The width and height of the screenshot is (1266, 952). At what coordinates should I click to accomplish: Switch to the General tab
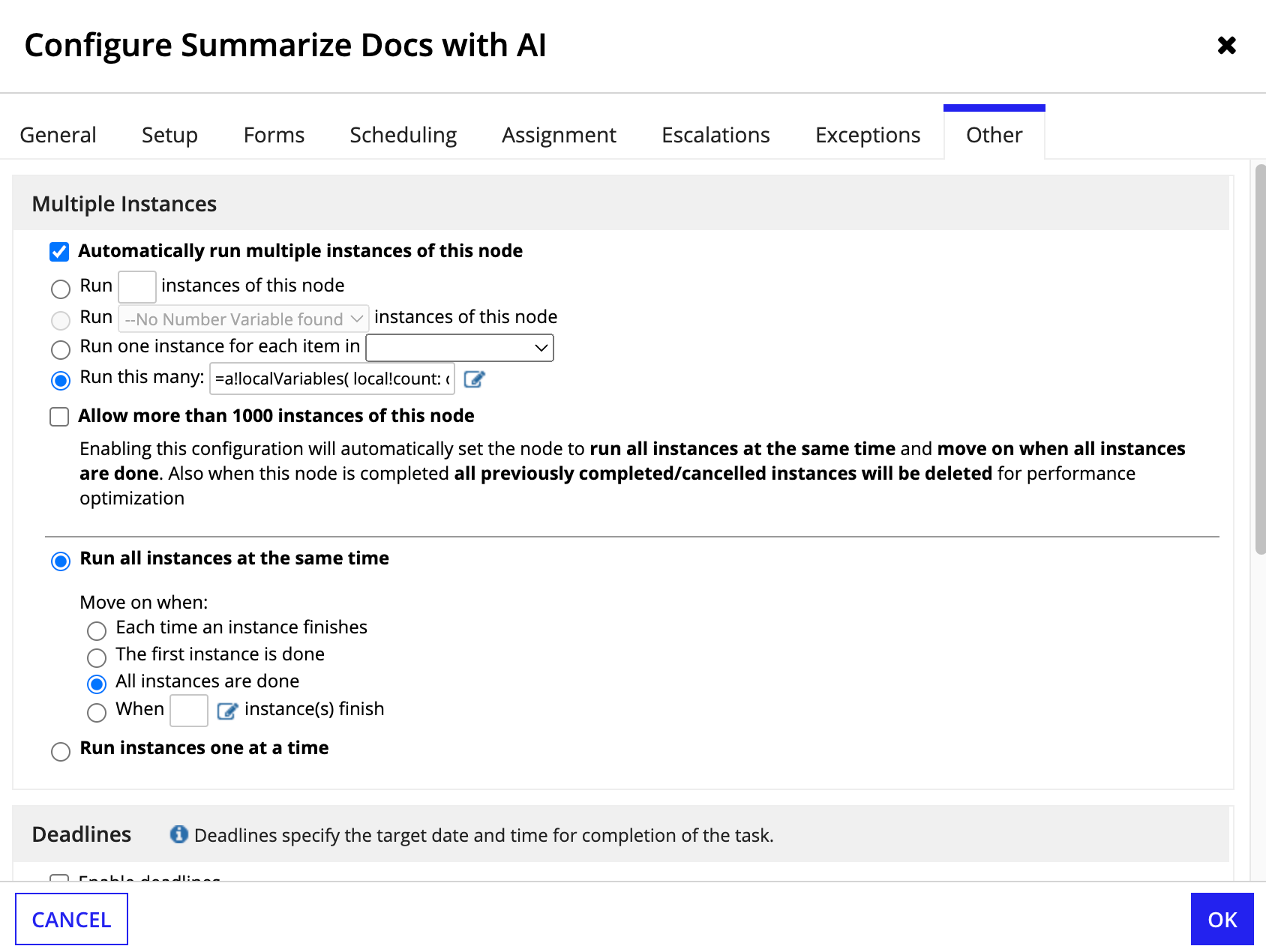click(x=58, y=135)
